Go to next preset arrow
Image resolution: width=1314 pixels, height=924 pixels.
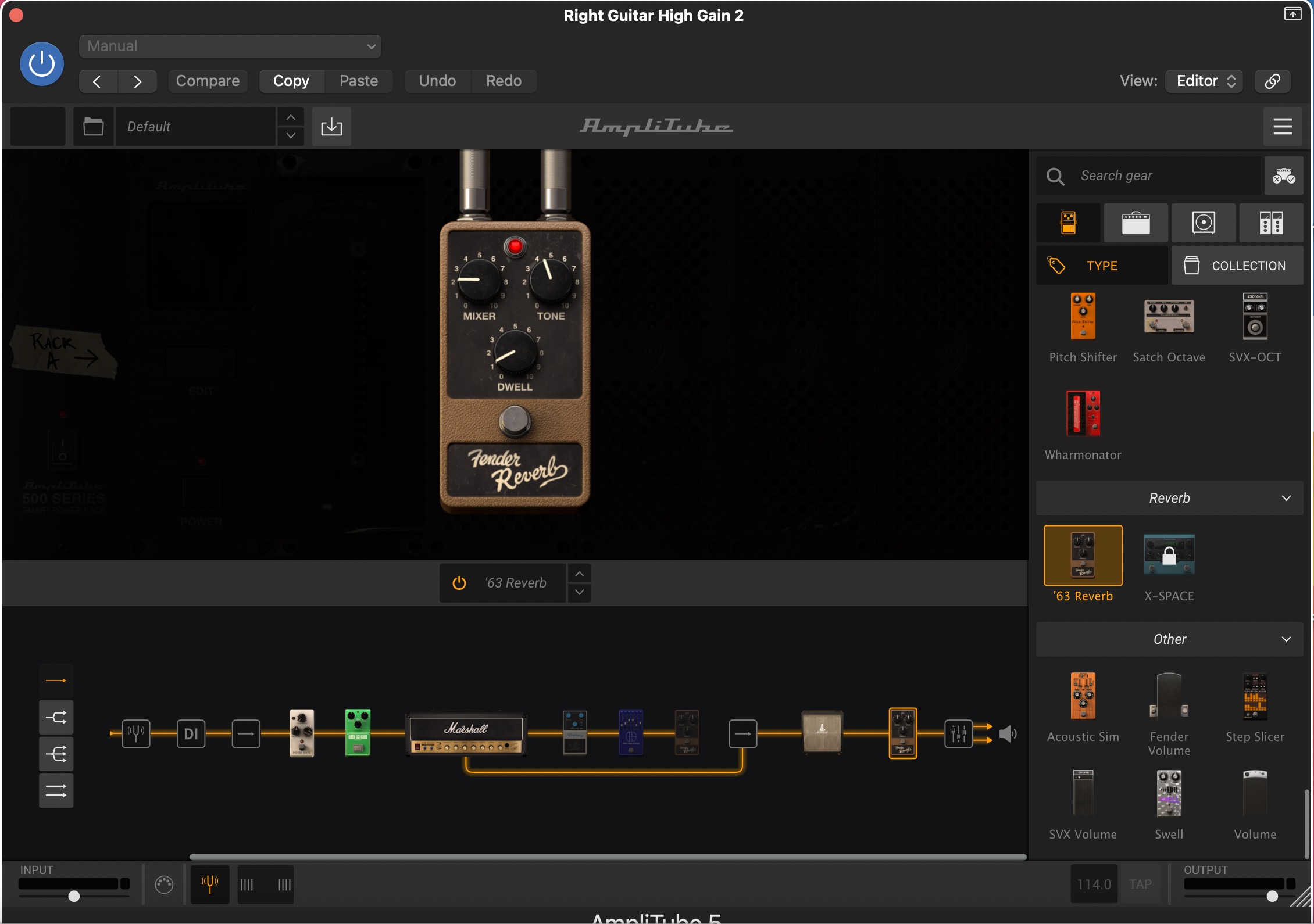coord(137,81)
